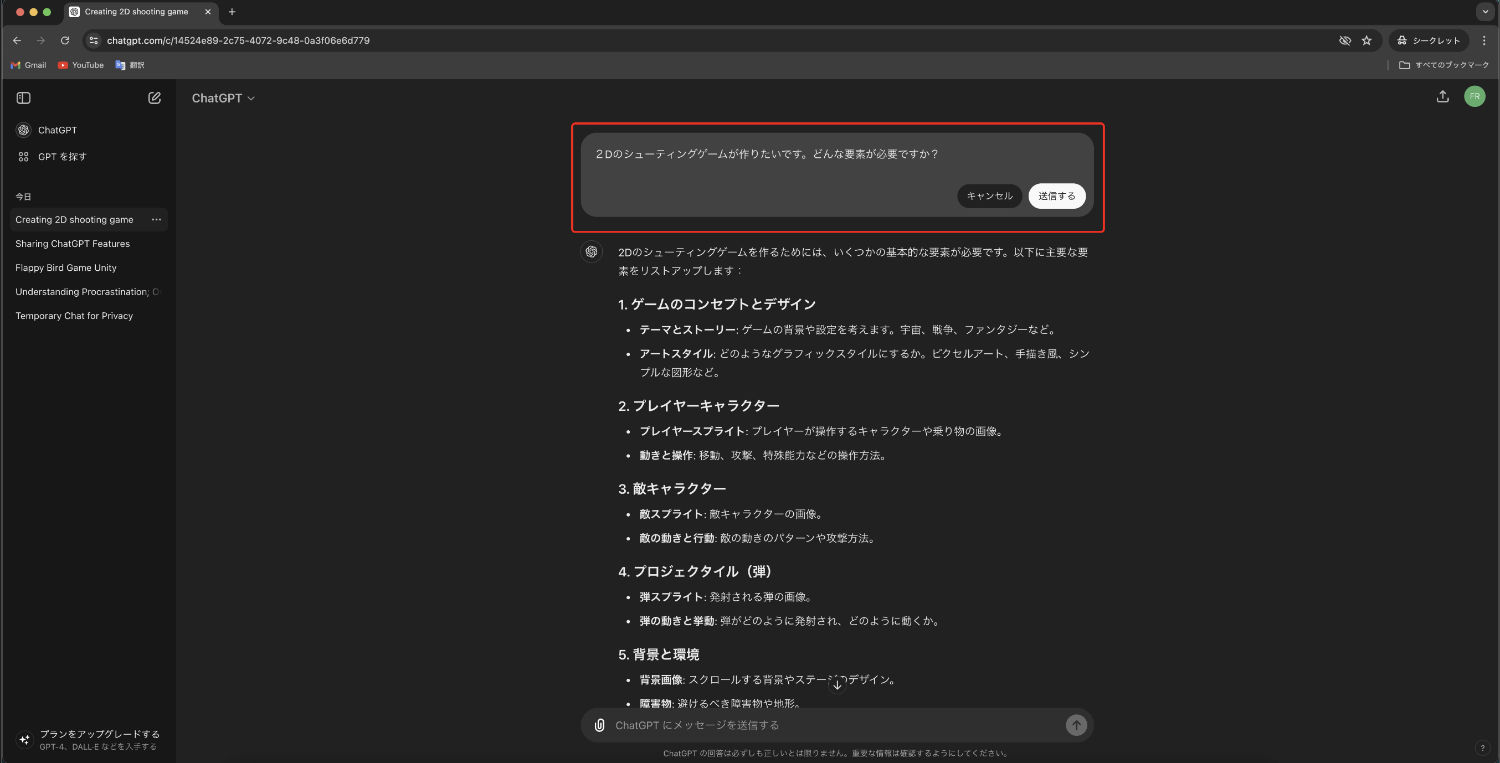Click プランをアップグレードする link
Viewport: 1500px width, 763px height.
point(100,734)
